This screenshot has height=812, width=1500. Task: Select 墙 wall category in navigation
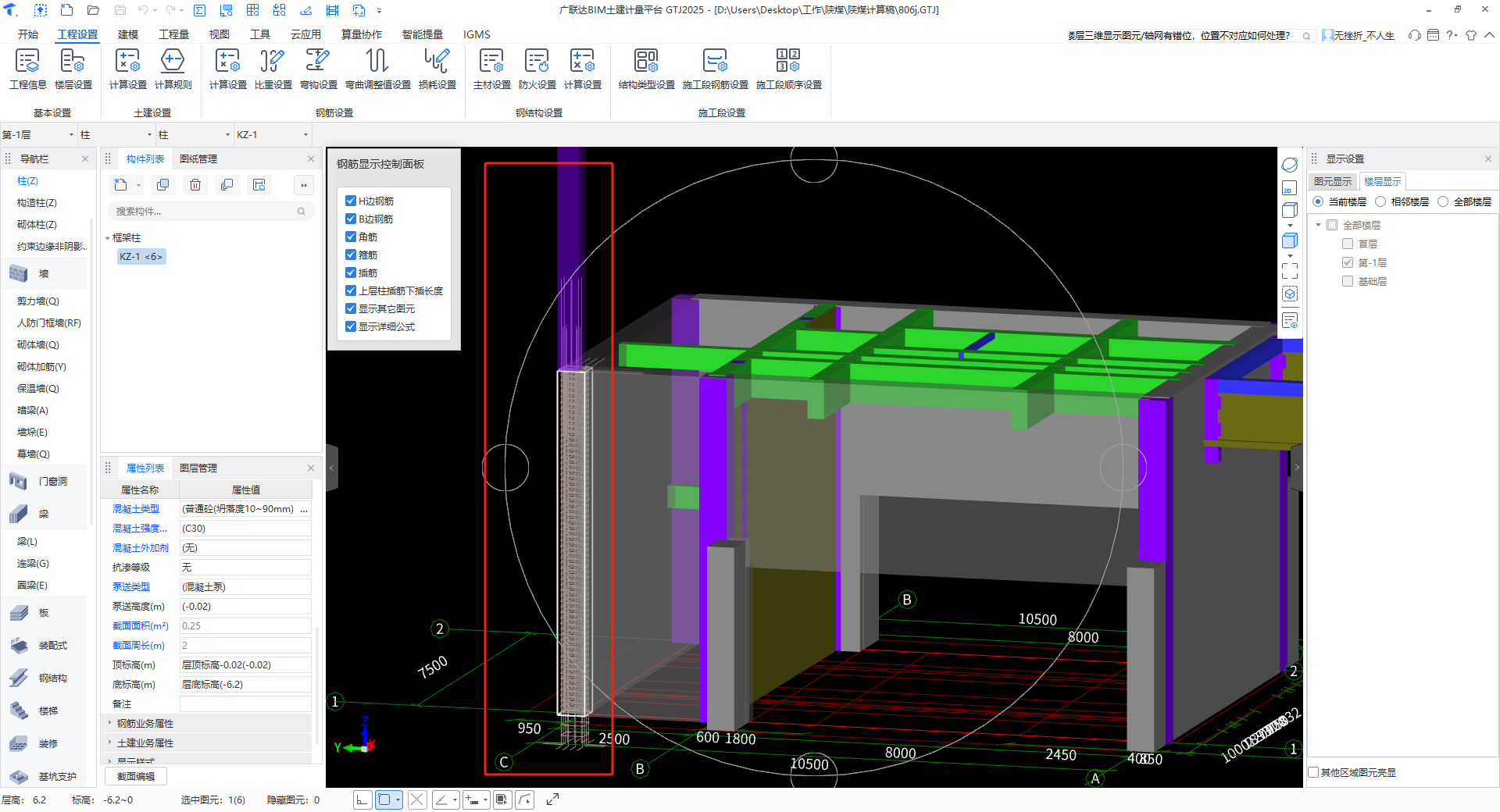(44, 274)
